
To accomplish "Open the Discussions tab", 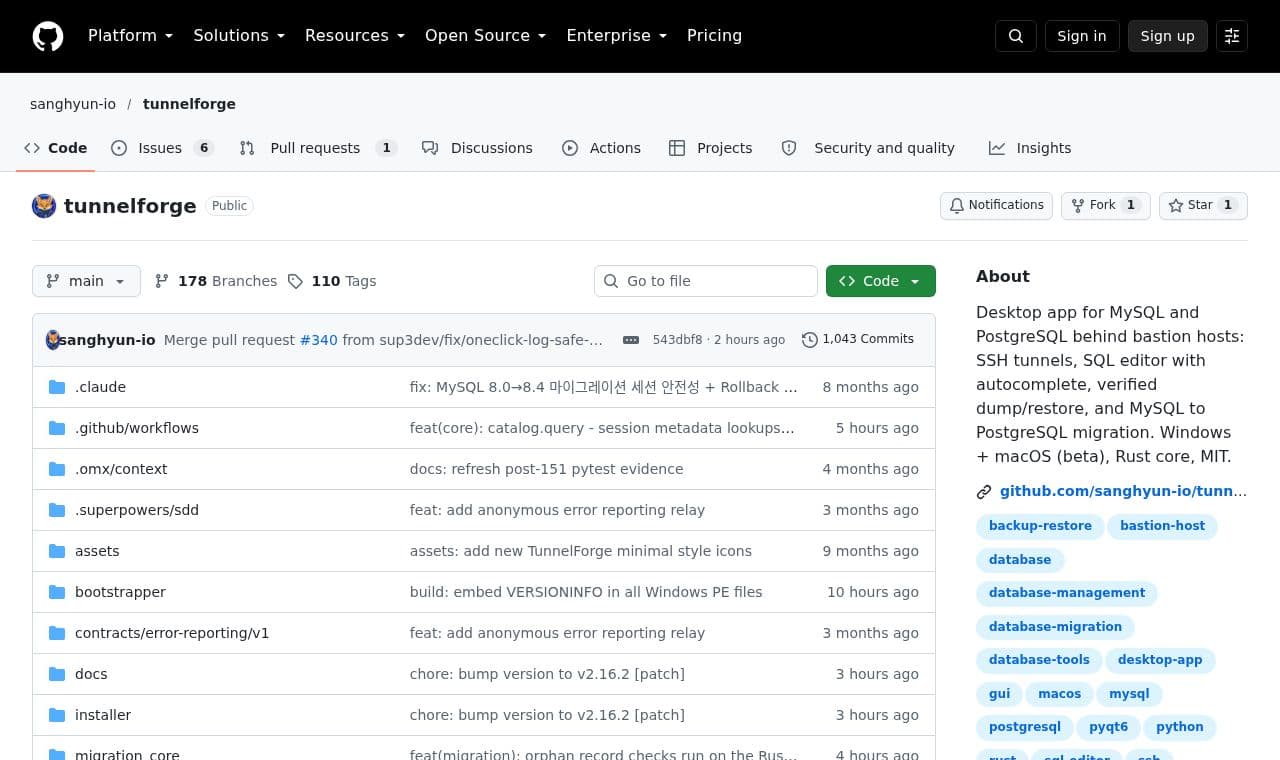I will click(x=477, y=148).
